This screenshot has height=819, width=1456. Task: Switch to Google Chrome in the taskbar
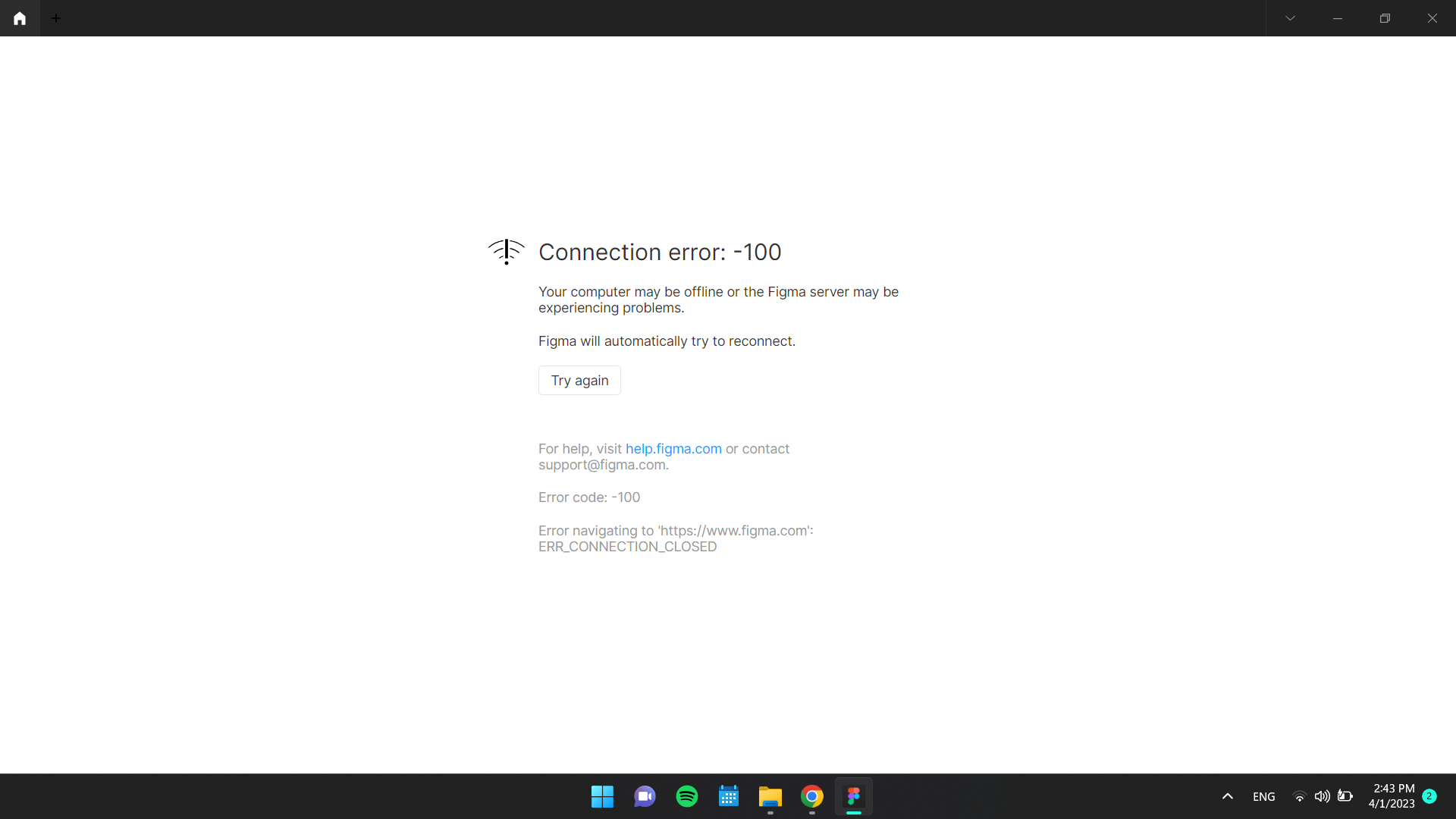(x=812, y=796)
